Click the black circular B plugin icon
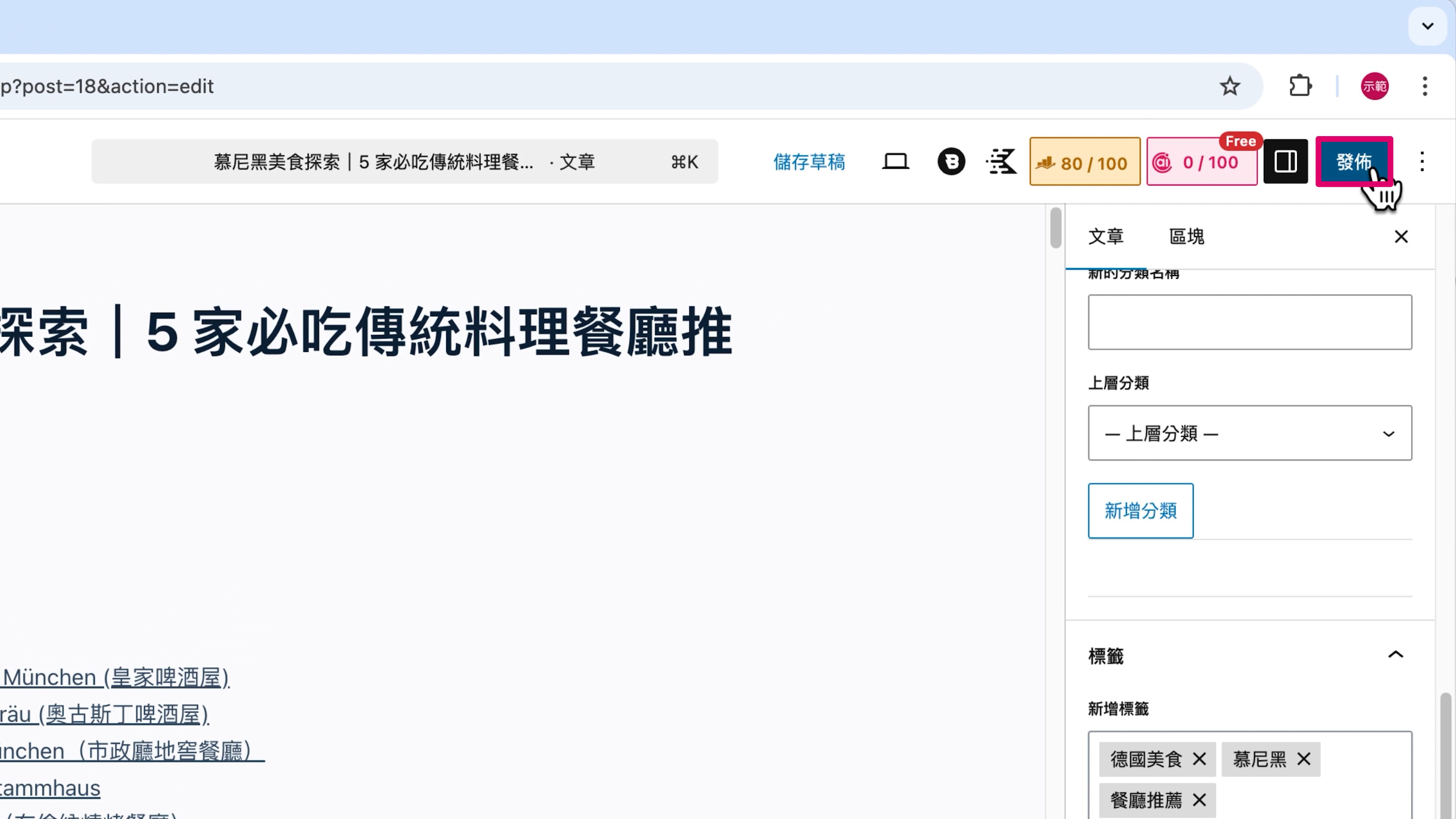 951,162
